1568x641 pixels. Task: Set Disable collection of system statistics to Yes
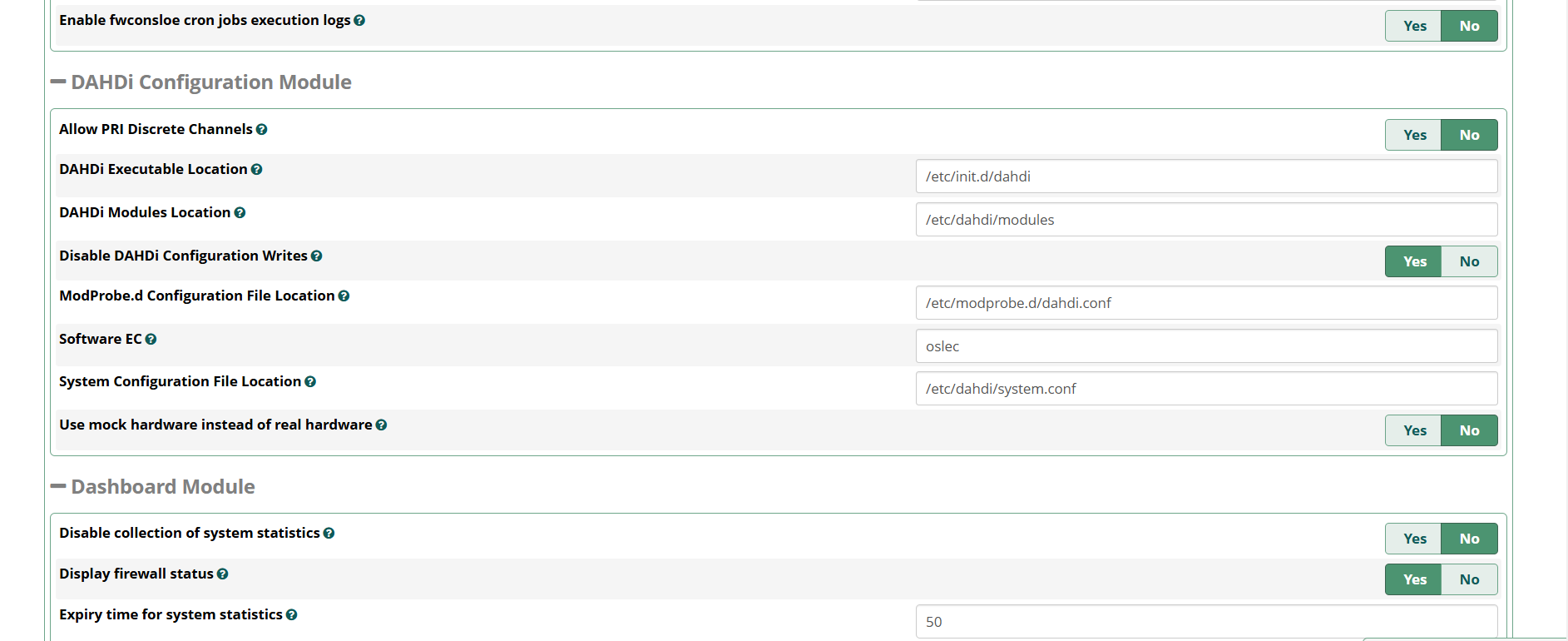click(x=1413, y=539)
